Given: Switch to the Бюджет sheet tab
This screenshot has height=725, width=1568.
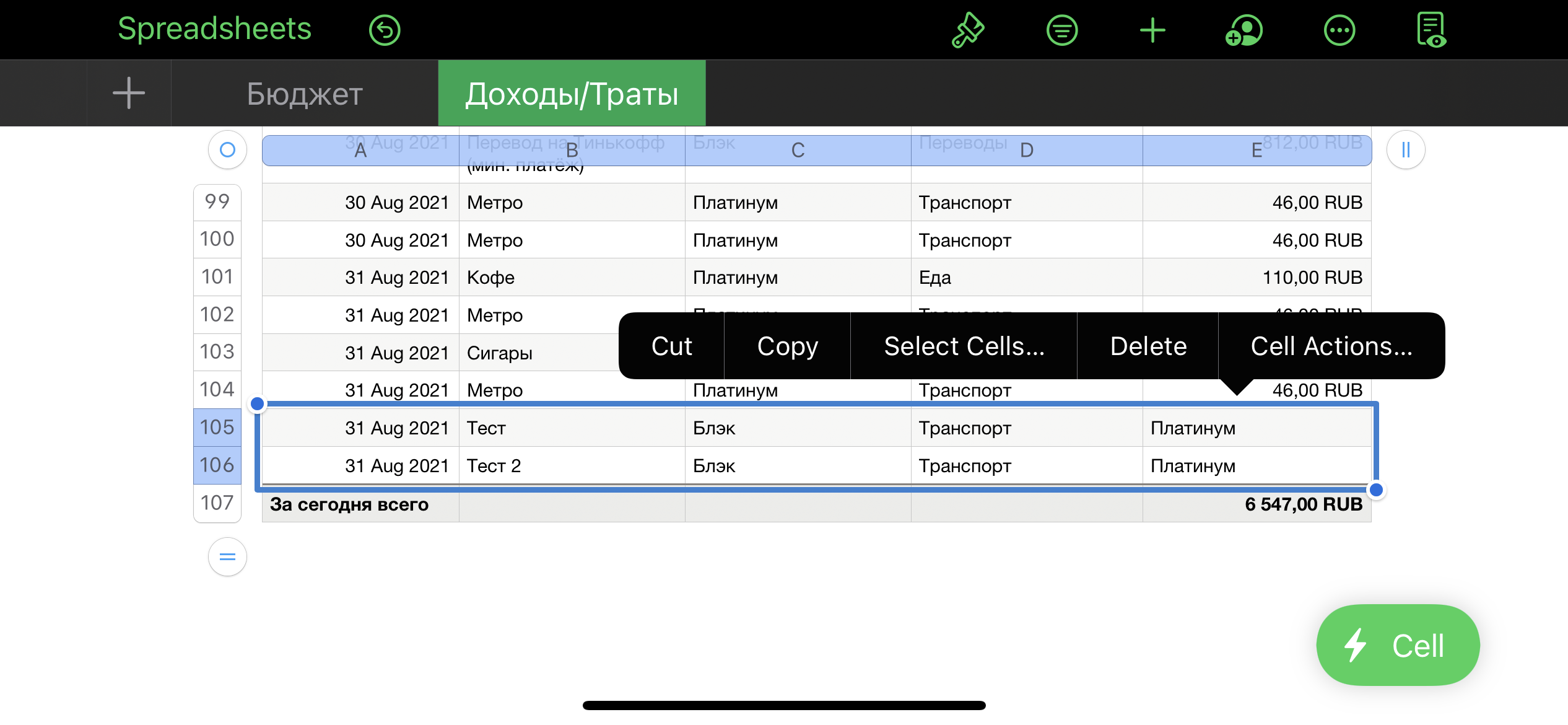Looking at the screenshot, I should pos(304,94).
